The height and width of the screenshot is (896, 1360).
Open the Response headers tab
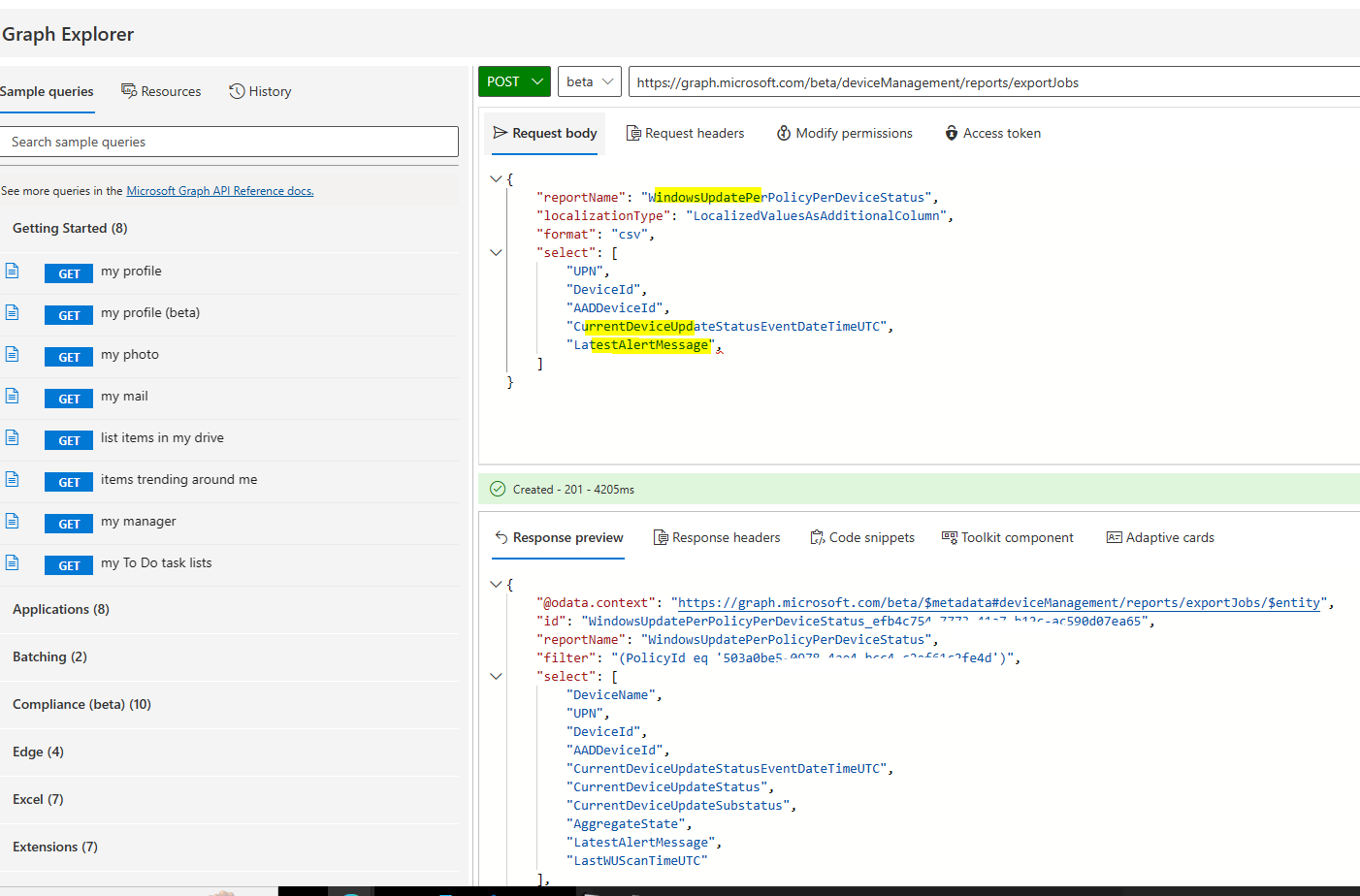click(716, 537)
